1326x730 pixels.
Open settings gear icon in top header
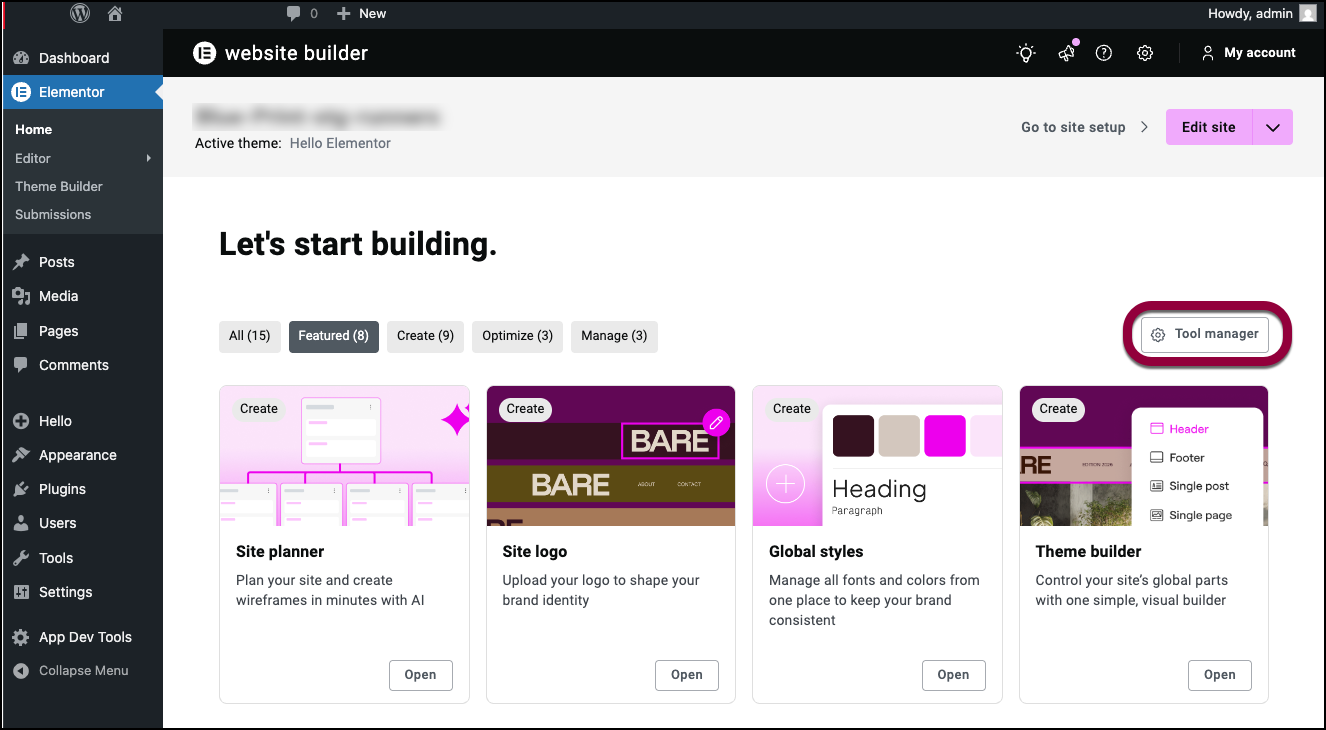pos(1145,53)
